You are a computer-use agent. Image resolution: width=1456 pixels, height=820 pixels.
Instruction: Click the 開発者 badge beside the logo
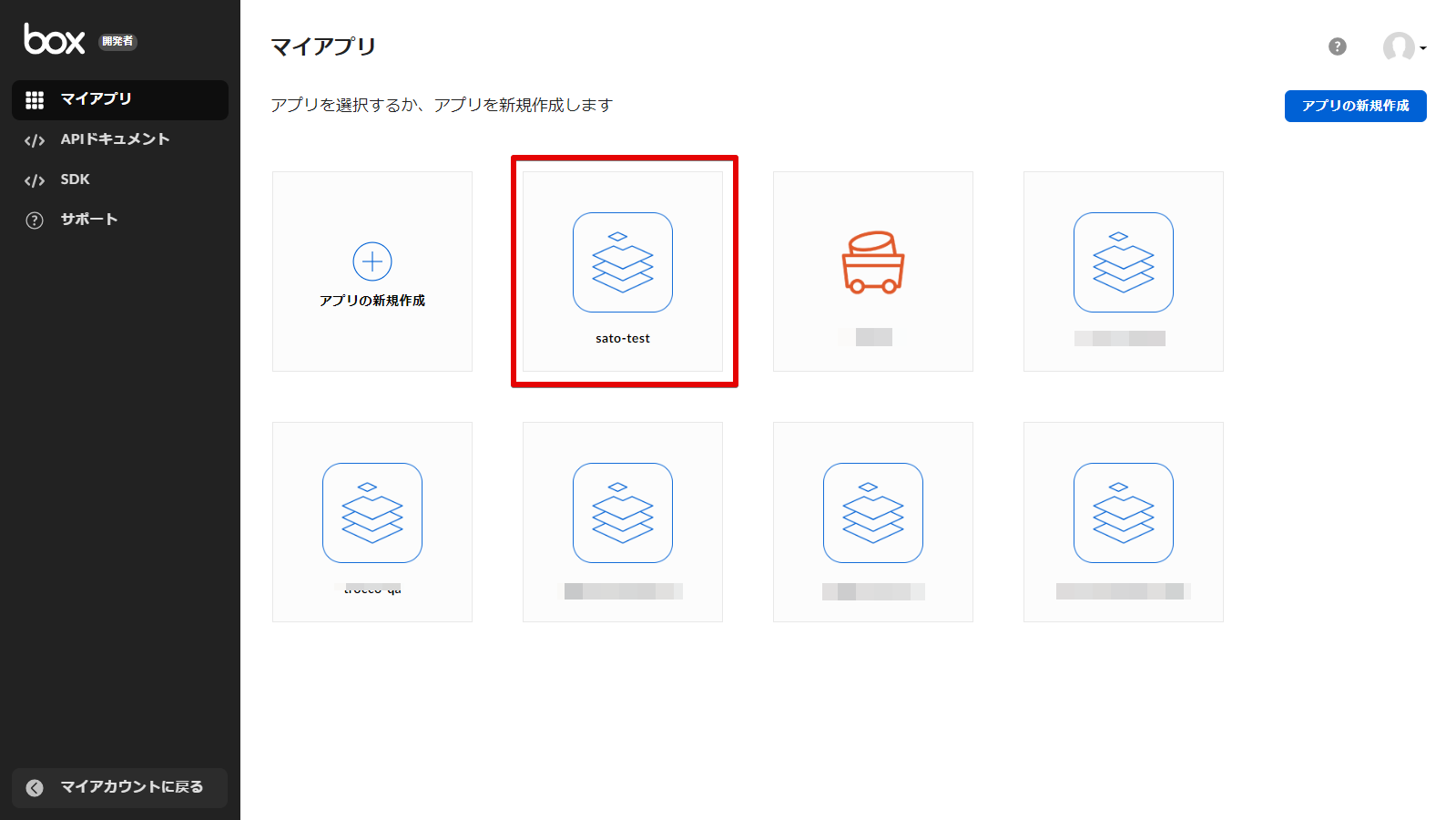coord(117,41)
